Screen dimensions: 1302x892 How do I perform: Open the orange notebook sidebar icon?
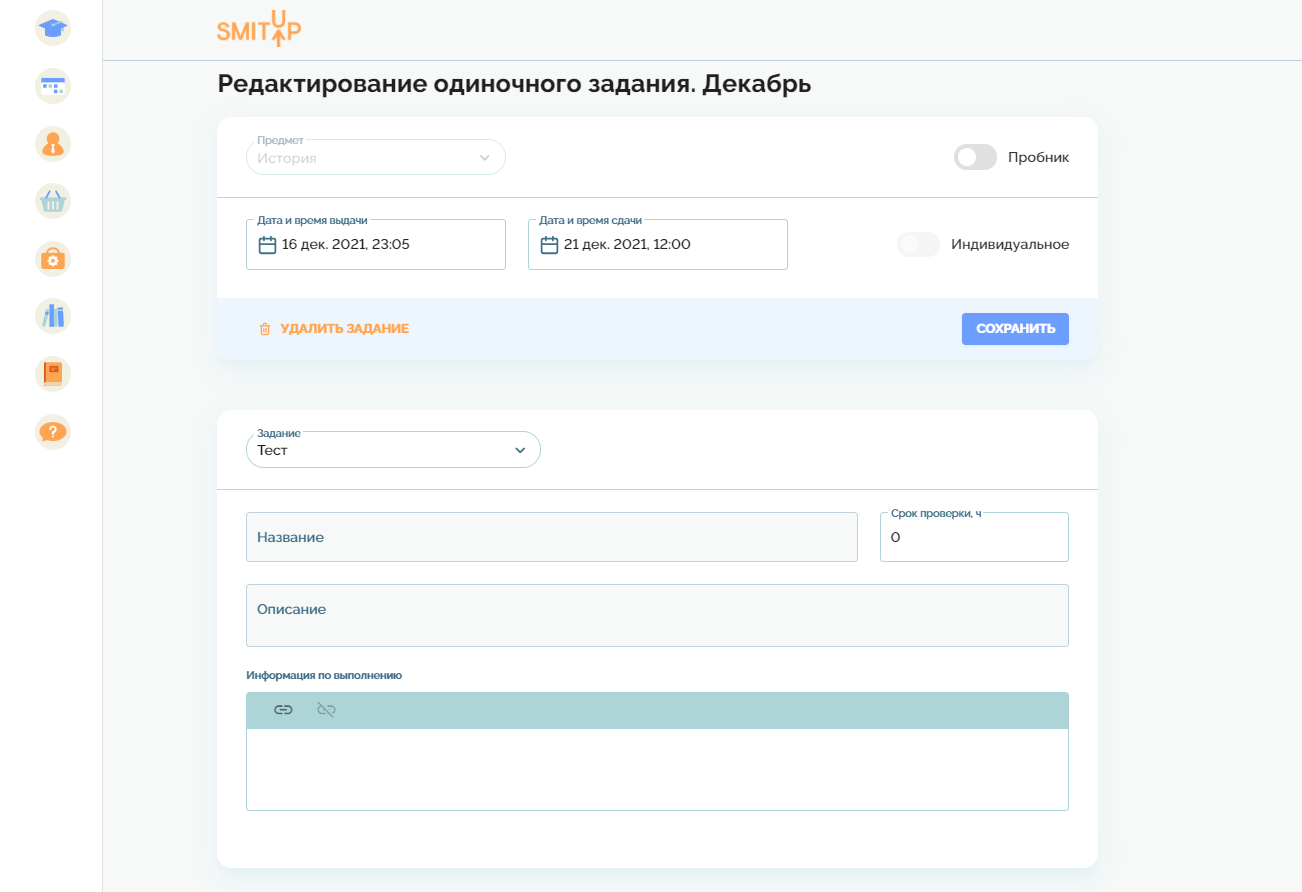pos(53,374)
